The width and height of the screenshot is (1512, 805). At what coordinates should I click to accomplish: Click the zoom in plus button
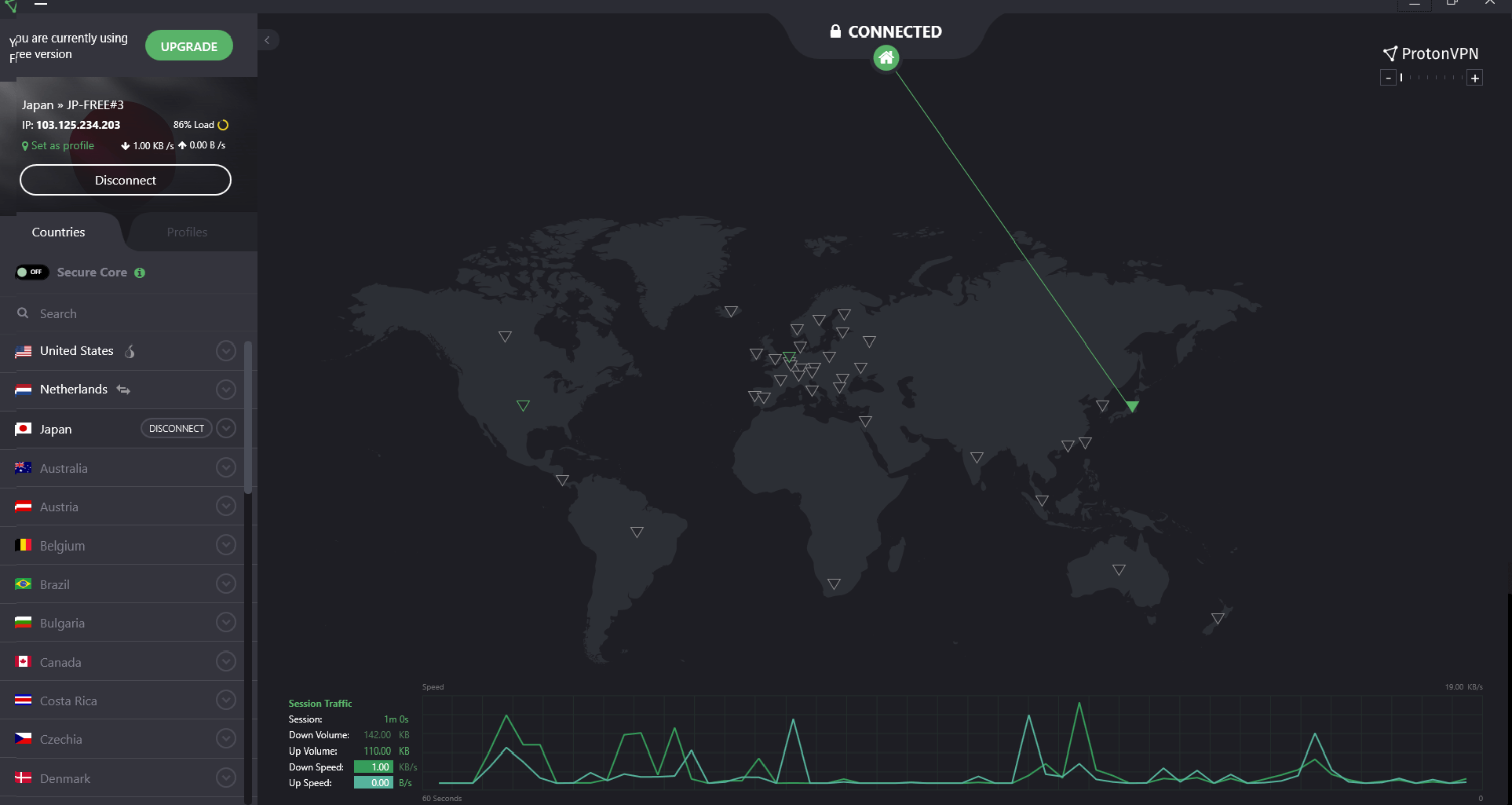click(1474, 78)
